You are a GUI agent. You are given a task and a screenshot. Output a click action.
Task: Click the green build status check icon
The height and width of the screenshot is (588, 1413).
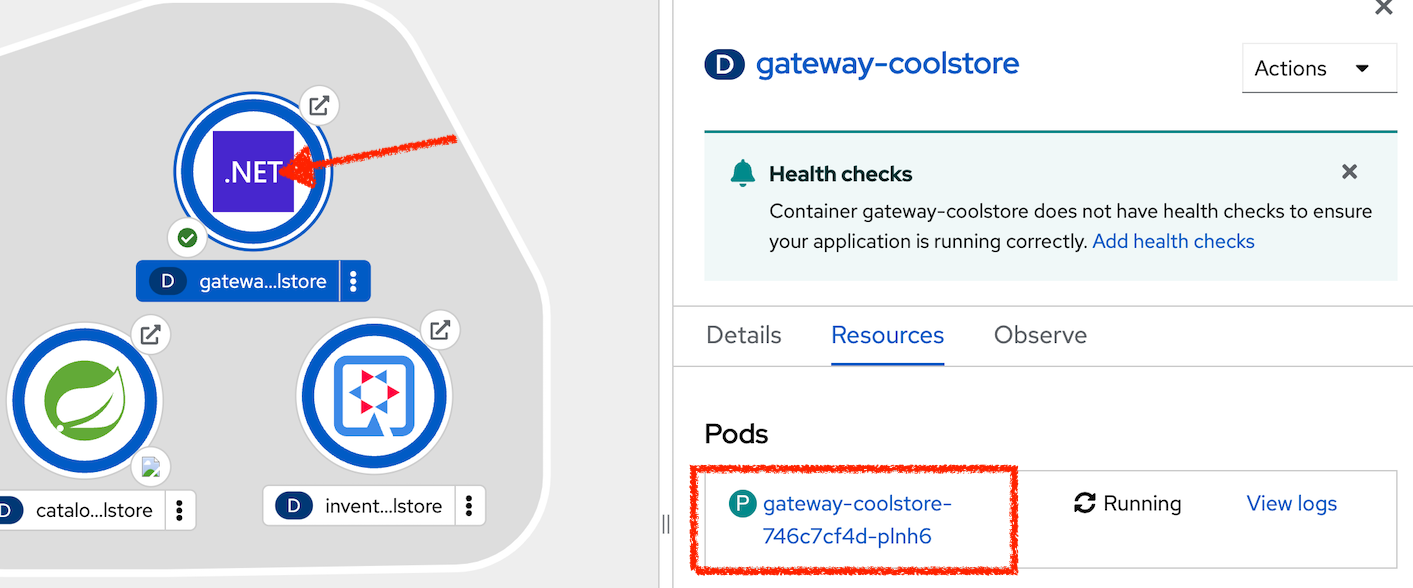(187, 238)
